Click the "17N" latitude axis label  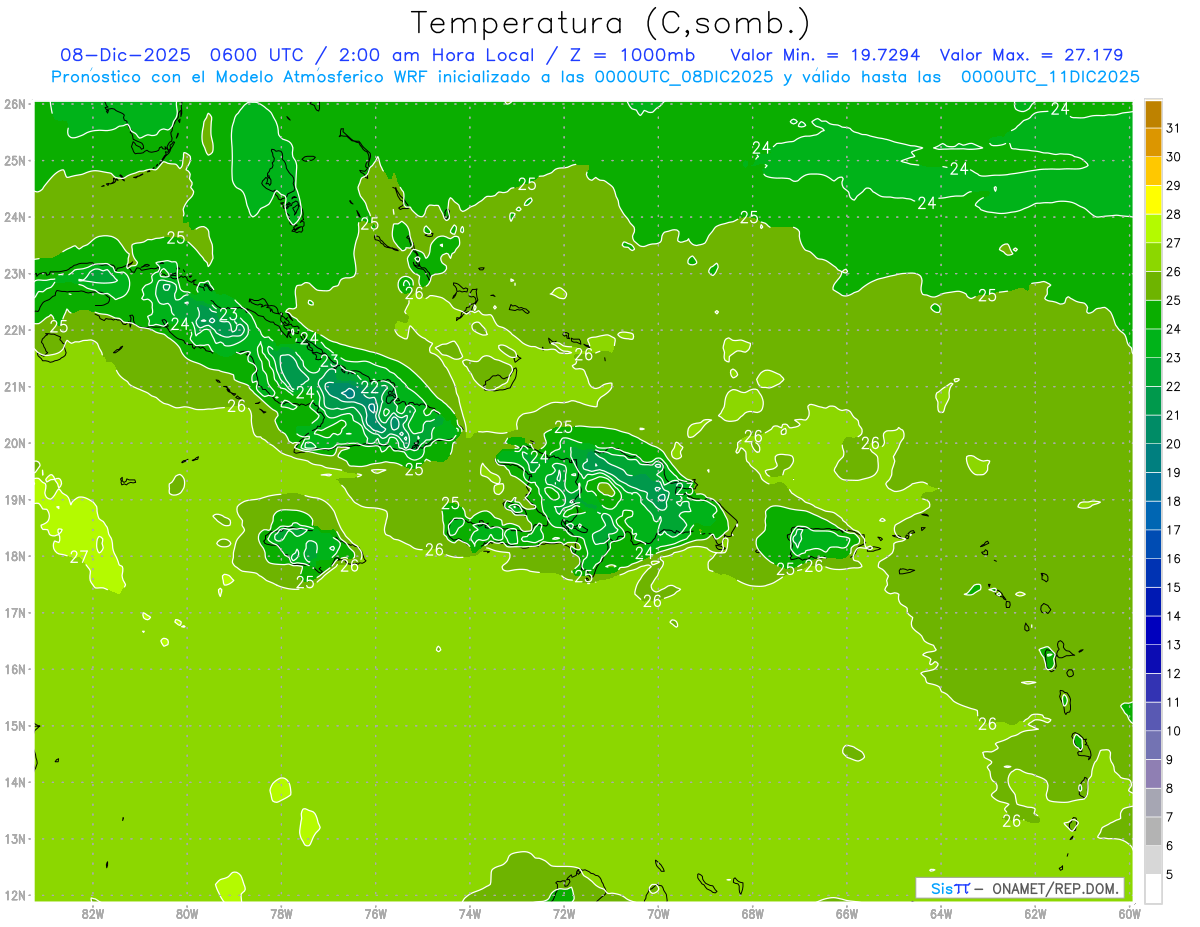pos(14,612)
